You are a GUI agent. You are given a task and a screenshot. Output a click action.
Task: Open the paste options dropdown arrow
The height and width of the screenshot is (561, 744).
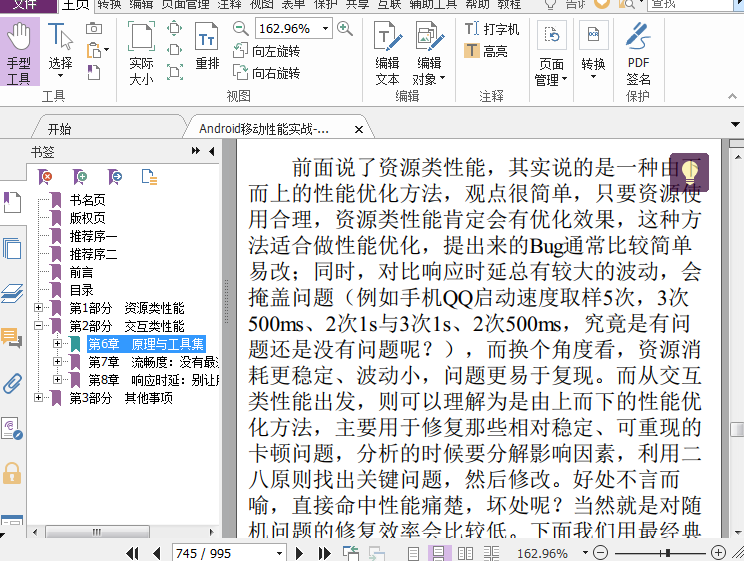[x=106, y=49]
